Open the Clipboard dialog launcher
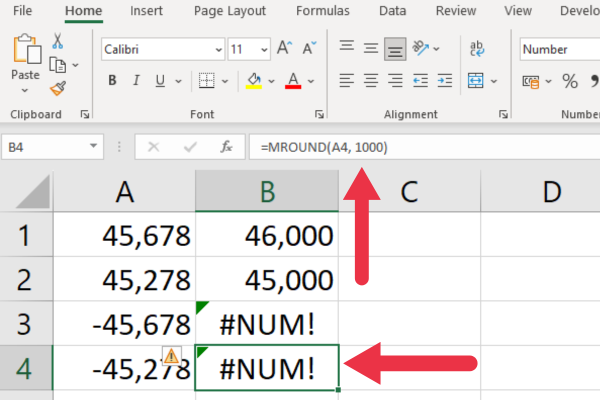The height and width of the screenshot is (400, 600). 85,114
